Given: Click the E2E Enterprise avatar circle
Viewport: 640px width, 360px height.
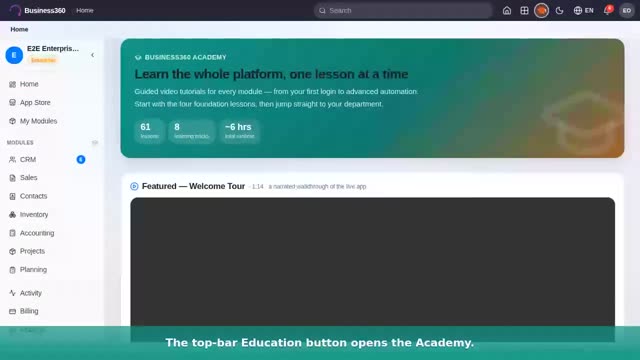Looking at the screenshot, I should (x=14, y=55).
